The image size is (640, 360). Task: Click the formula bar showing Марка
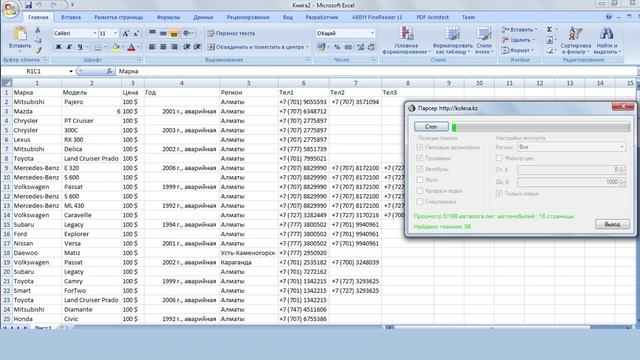[376, 71]
